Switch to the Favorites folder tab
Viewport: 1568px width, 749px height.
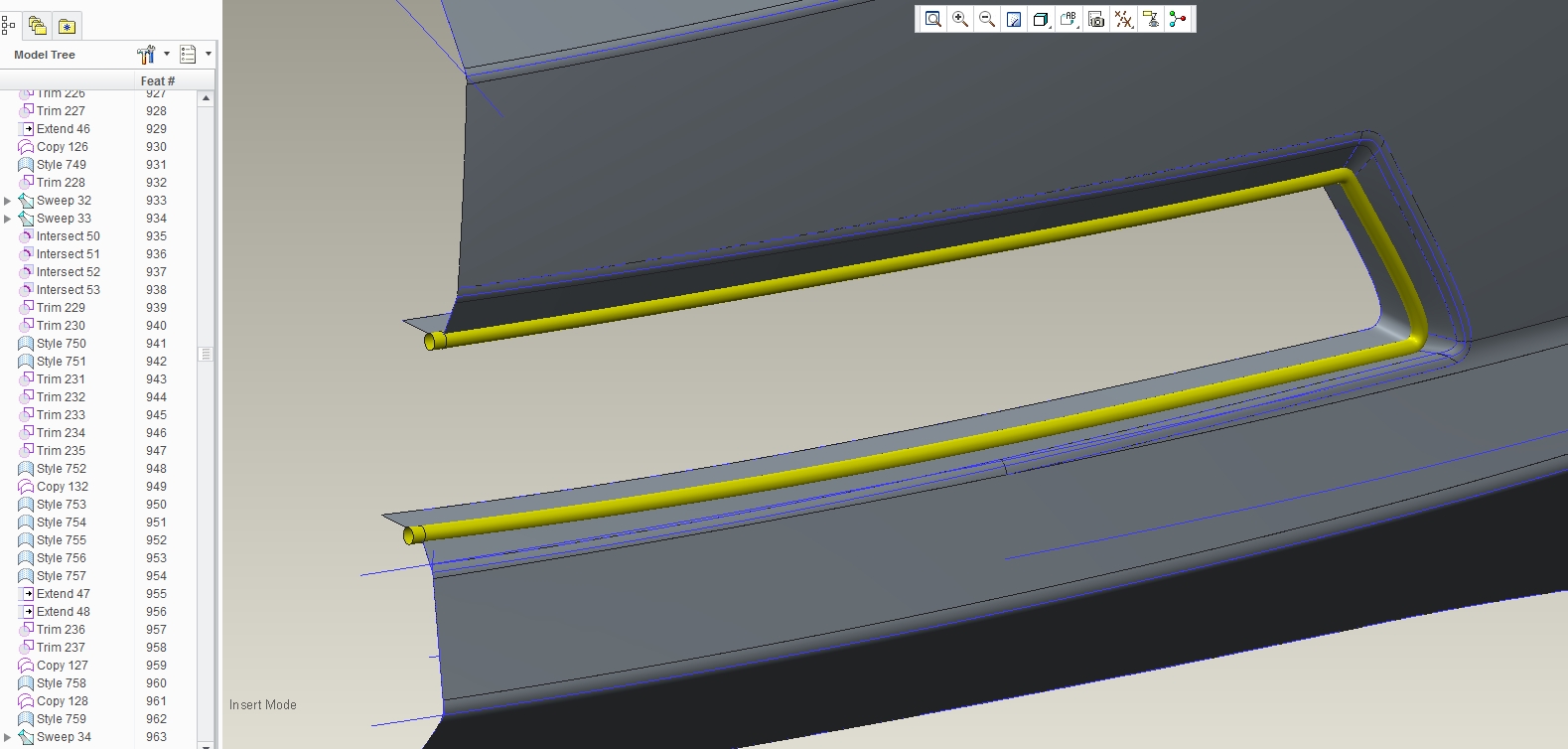tap(67, 26)
